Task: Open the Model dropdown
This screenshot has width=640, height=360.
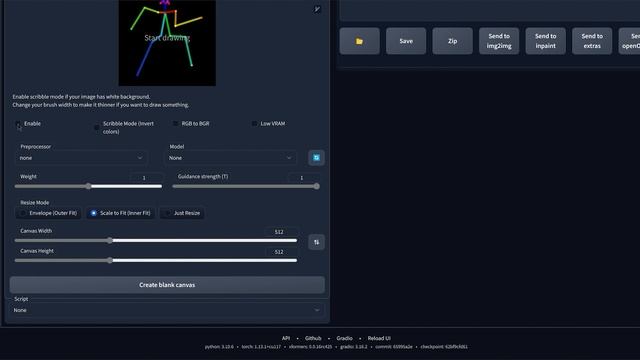Action: (x=230, y=158)
